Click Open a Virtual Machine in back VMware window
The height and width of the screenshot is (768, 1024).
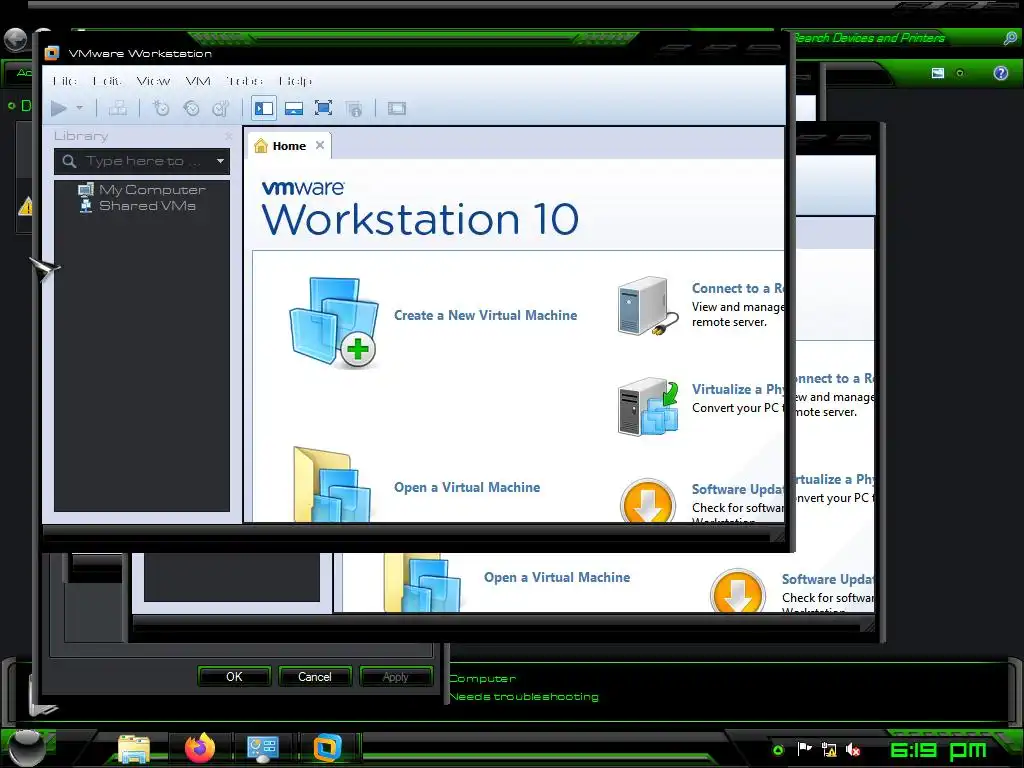click(x=557, y=577)
